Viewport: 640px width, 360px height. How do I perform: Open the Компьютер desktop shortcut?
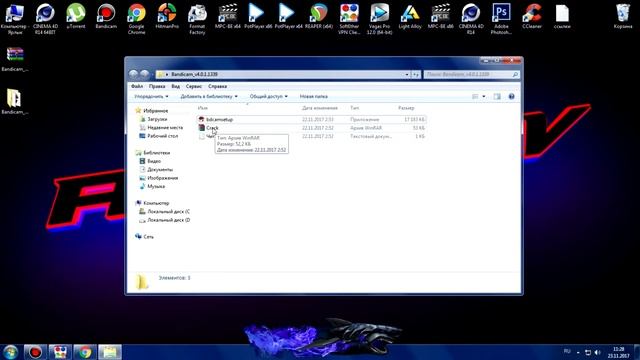coord(14,18)
